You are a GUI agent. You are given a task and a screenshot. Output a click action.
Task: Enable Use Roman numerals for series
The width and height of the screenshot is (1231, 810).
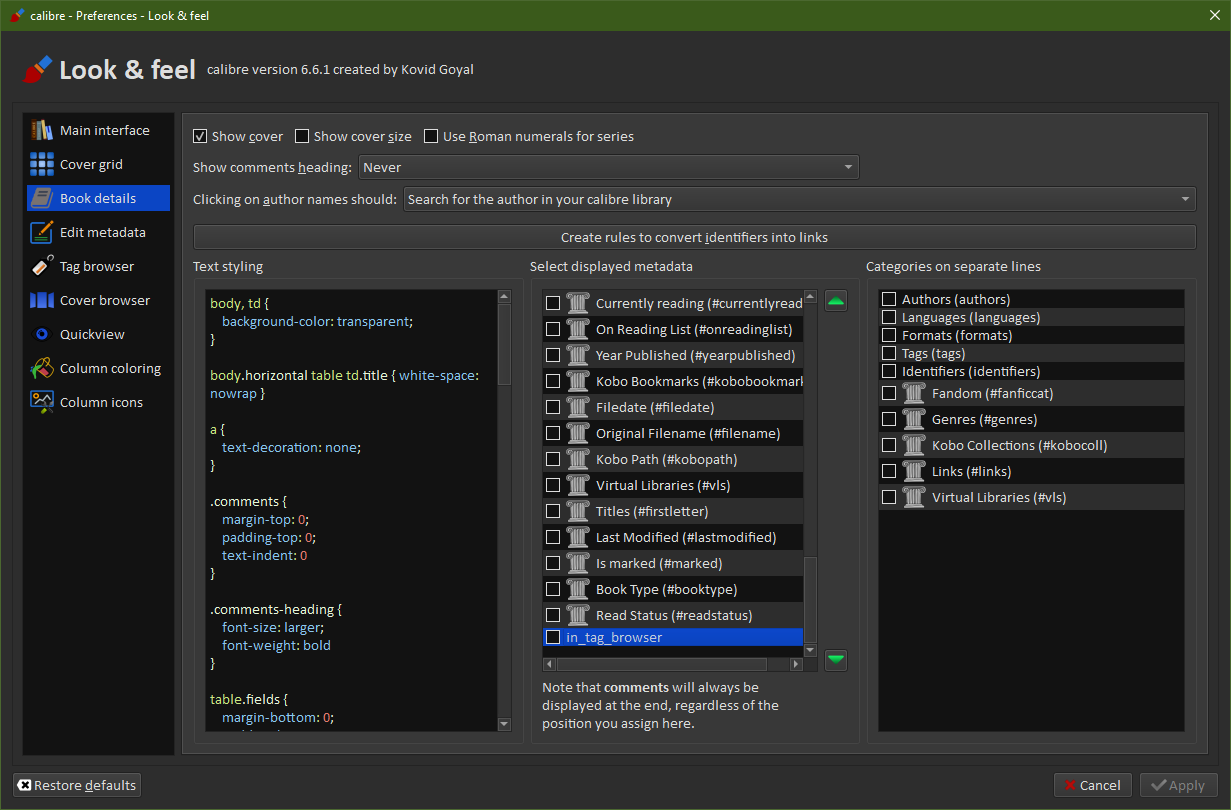pos(432,136)
